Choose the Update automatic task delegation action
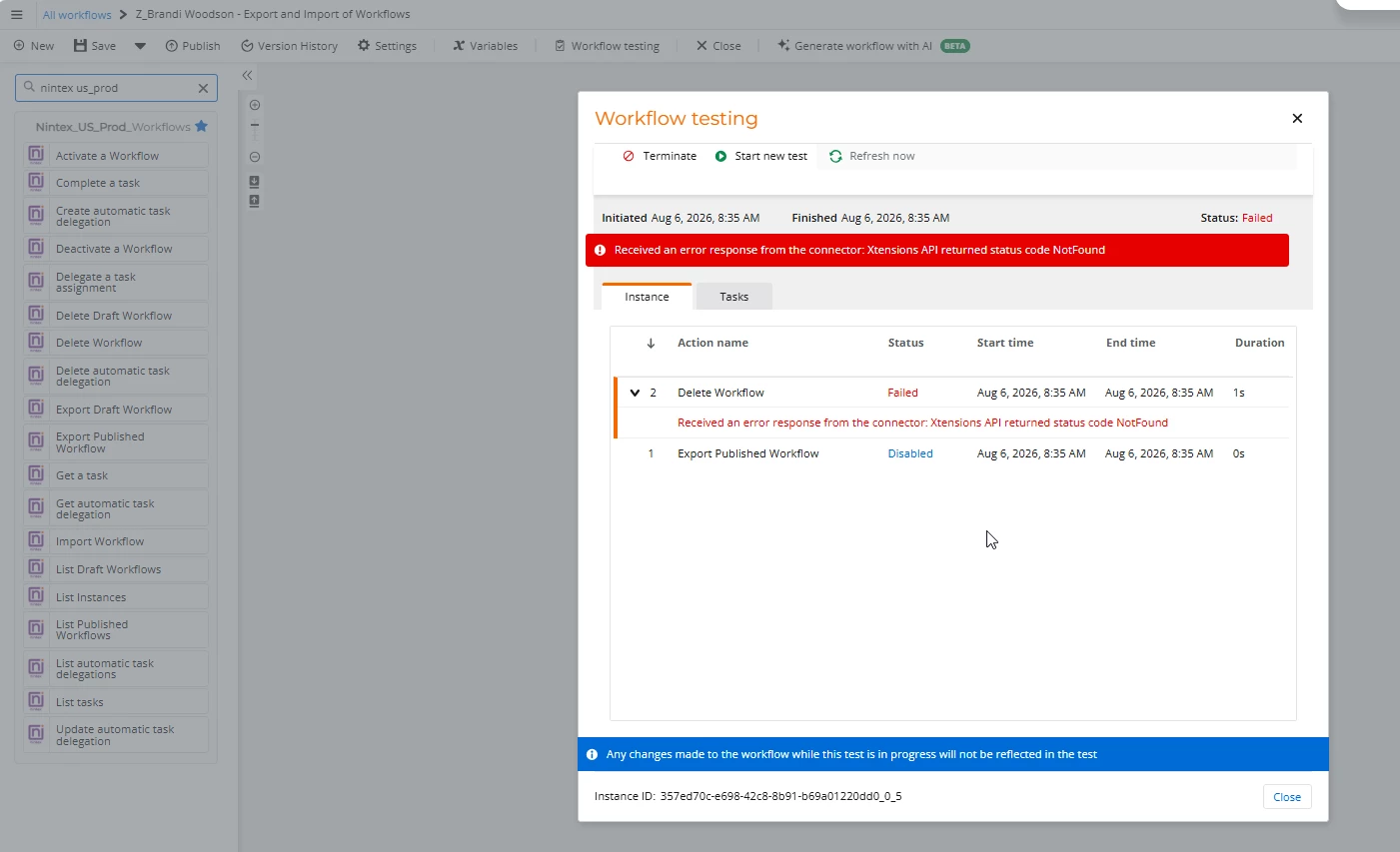The width and height of the screenshot is (1400, 852). (116, 734)
